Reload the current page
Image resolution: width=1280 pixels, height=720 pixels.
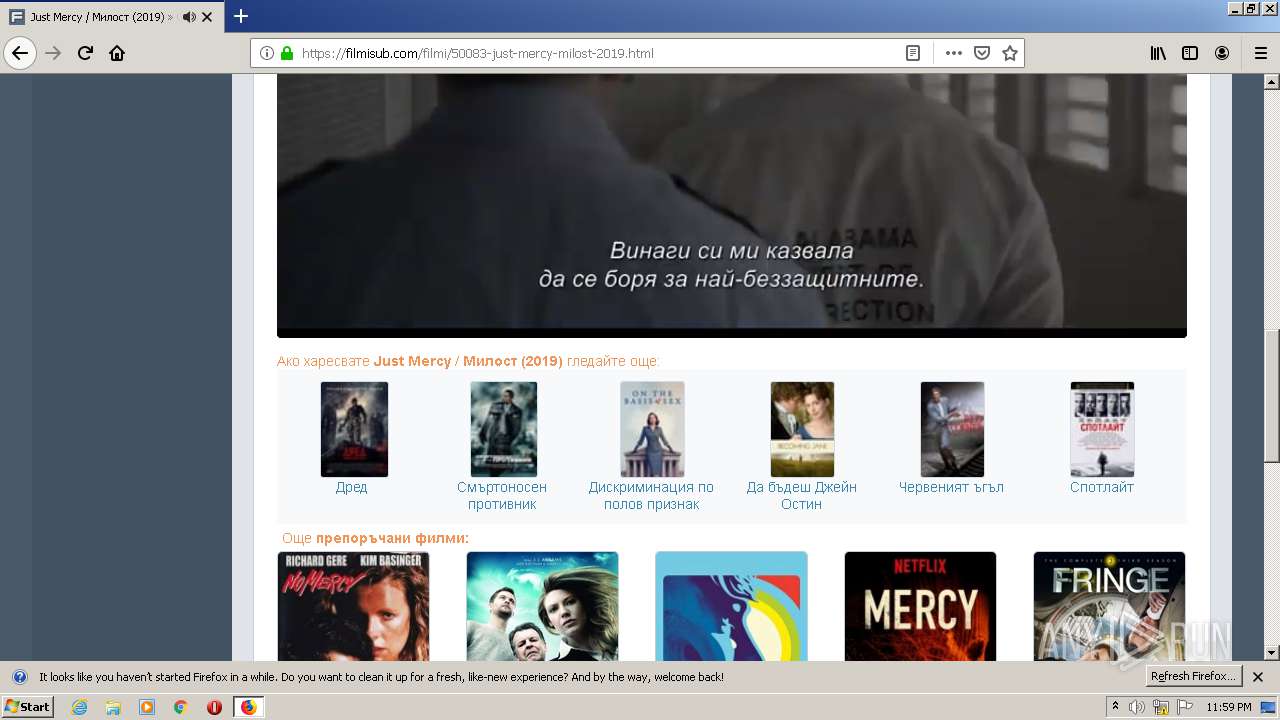85,53
